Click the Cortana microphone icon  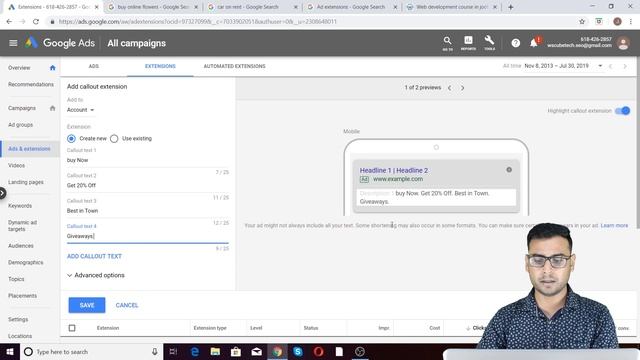[155, 351]
